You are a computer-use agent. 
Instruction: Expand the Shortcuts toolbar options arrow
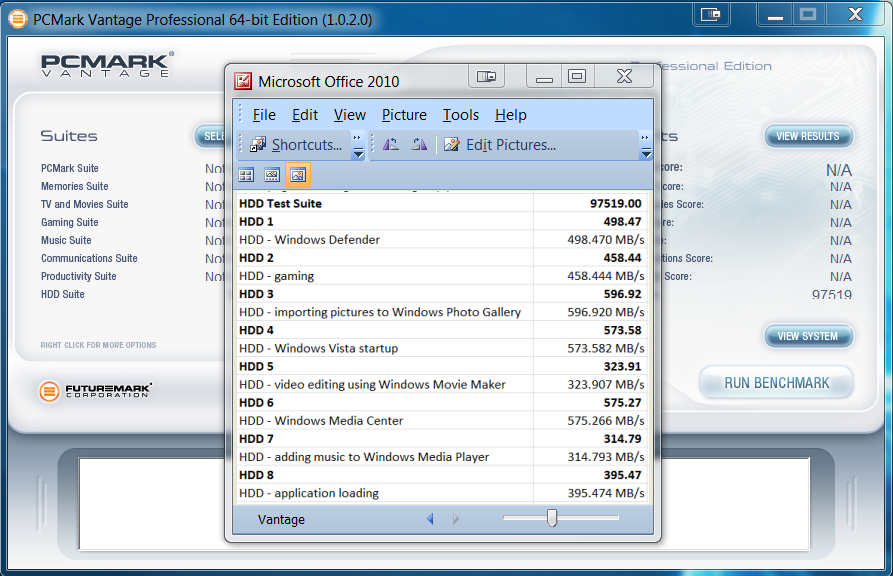pyautogui.click(x=358, y=146)
